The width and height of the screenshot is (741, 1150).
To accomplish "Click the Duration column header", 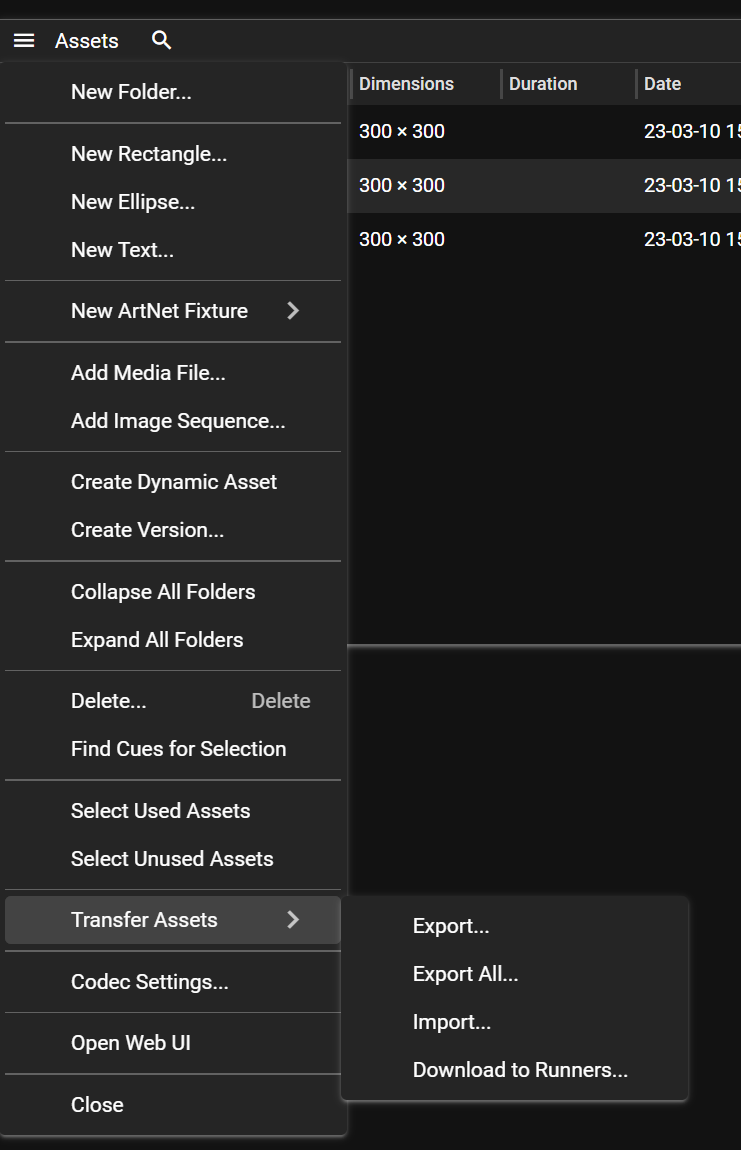I will (x=543, y=84).
